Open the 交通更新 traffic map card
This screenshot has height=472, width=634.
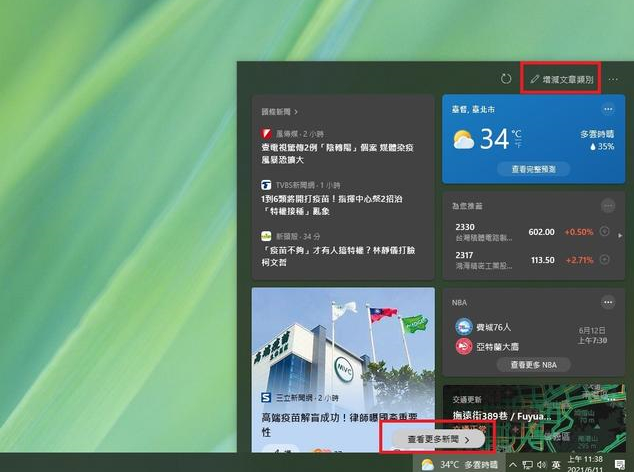[x=534, y=419]
